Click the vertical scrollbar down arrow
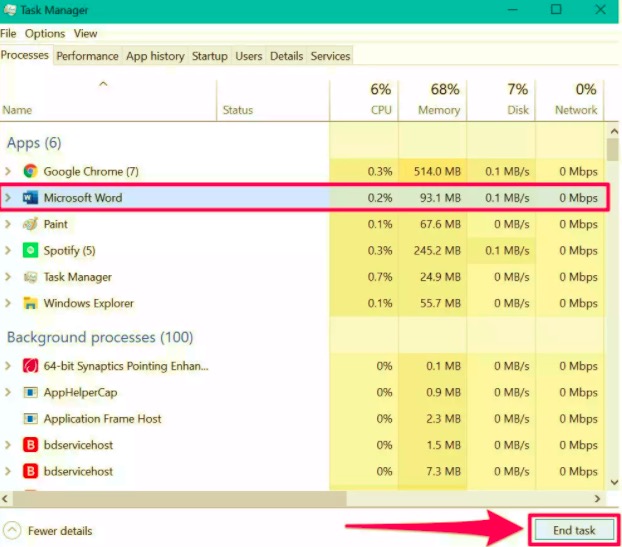Screen dimensions: 622x547 [614, 482]
